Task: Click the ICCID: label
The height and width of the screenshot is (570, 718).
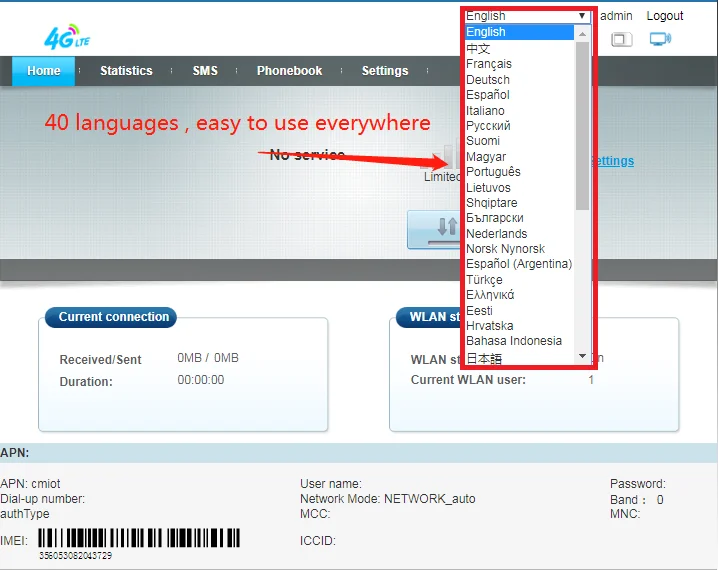Action: 318,541
